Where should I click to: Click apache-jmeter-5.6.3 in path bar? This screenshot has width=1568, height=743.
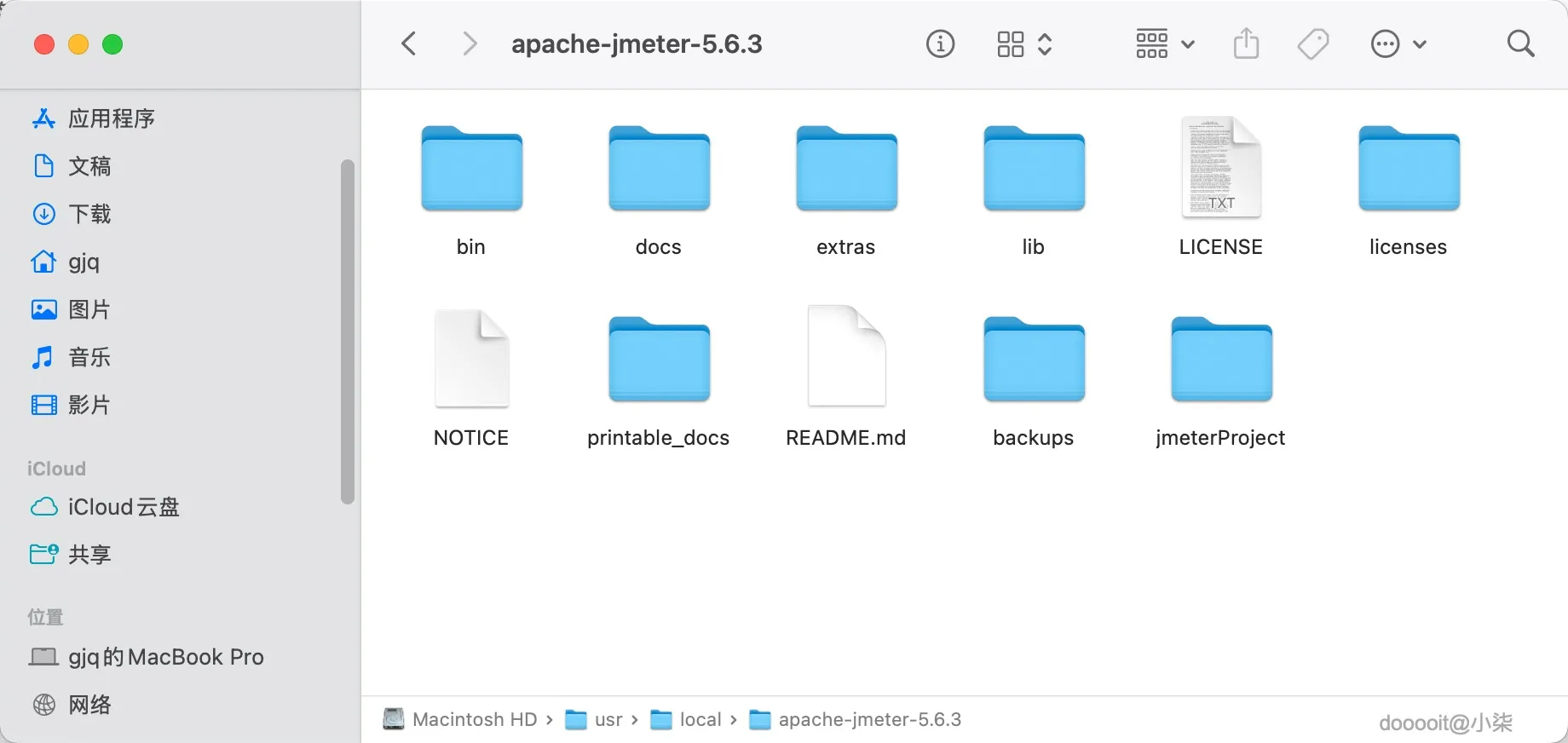856,719
